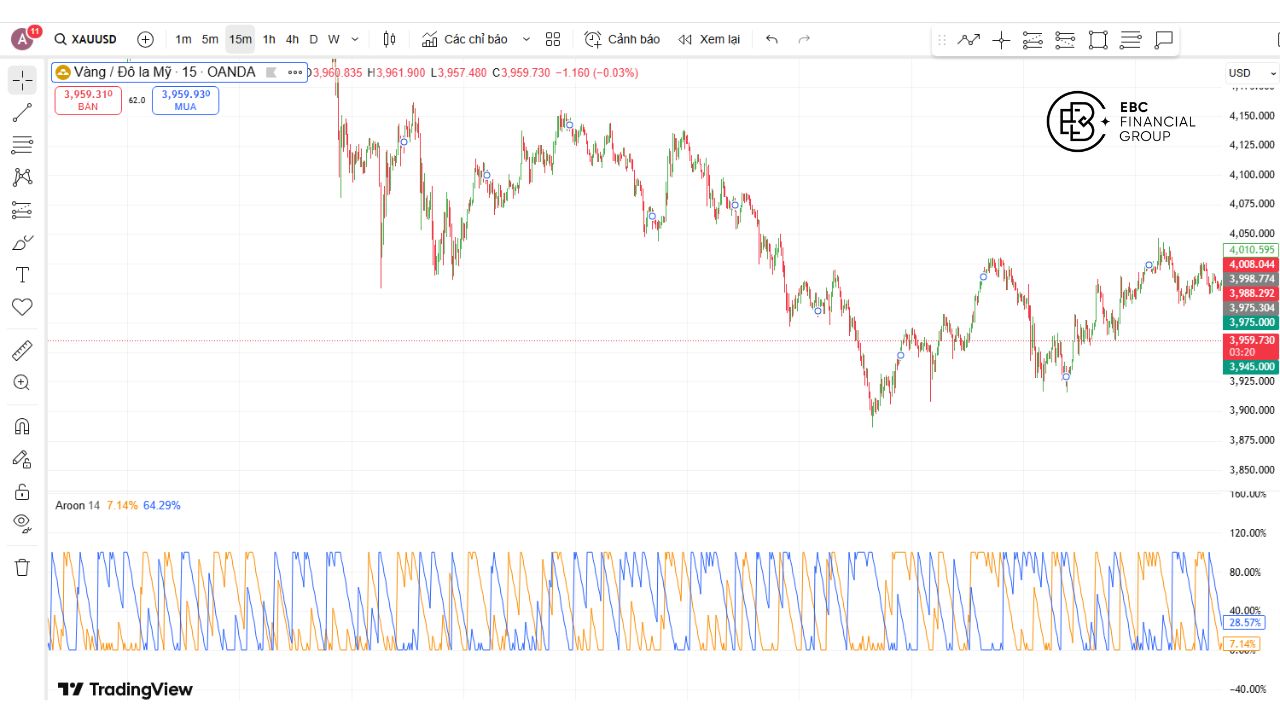
Task: Hide all drawings with eye icon
Action: click(22, 522)
